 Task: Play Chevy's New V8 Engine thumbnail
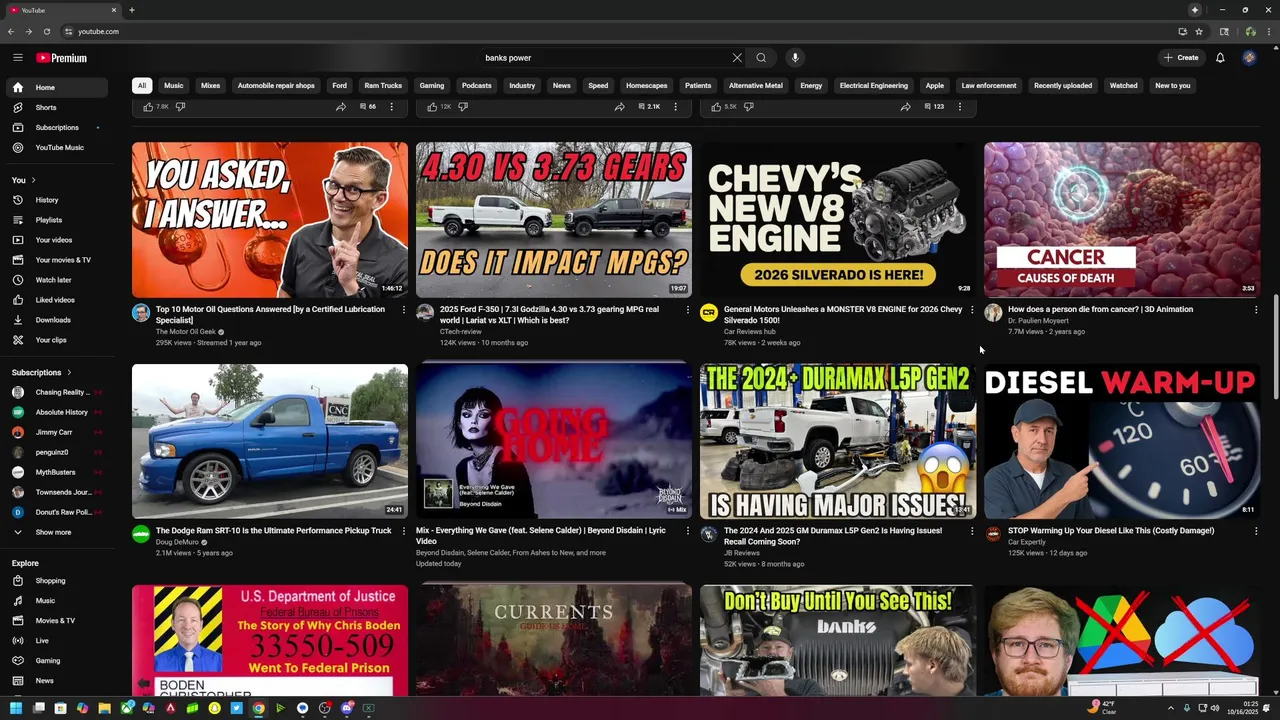838,220
